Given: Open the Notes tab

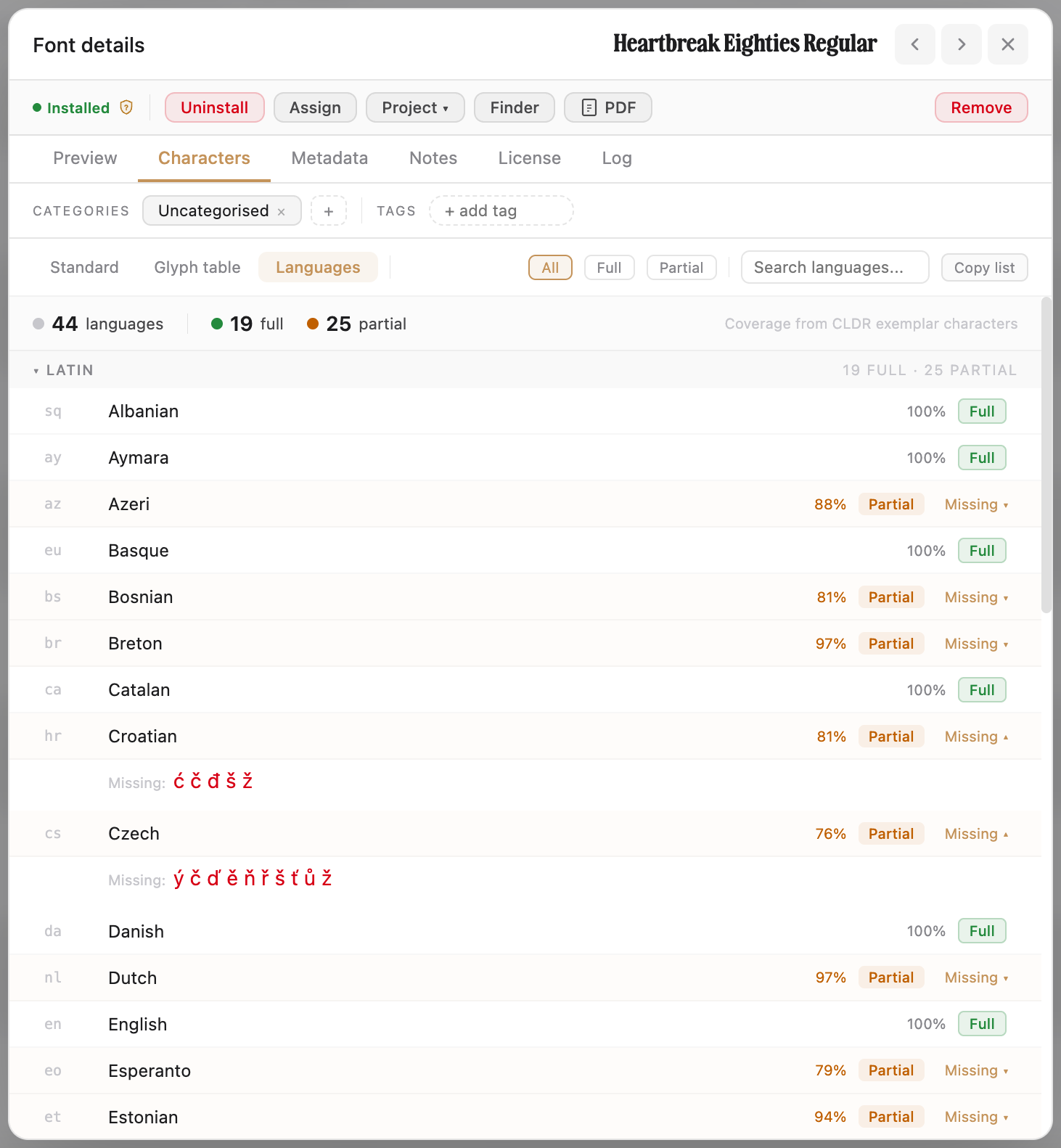Looking at the screenshot, I should [x=433, y=158].
